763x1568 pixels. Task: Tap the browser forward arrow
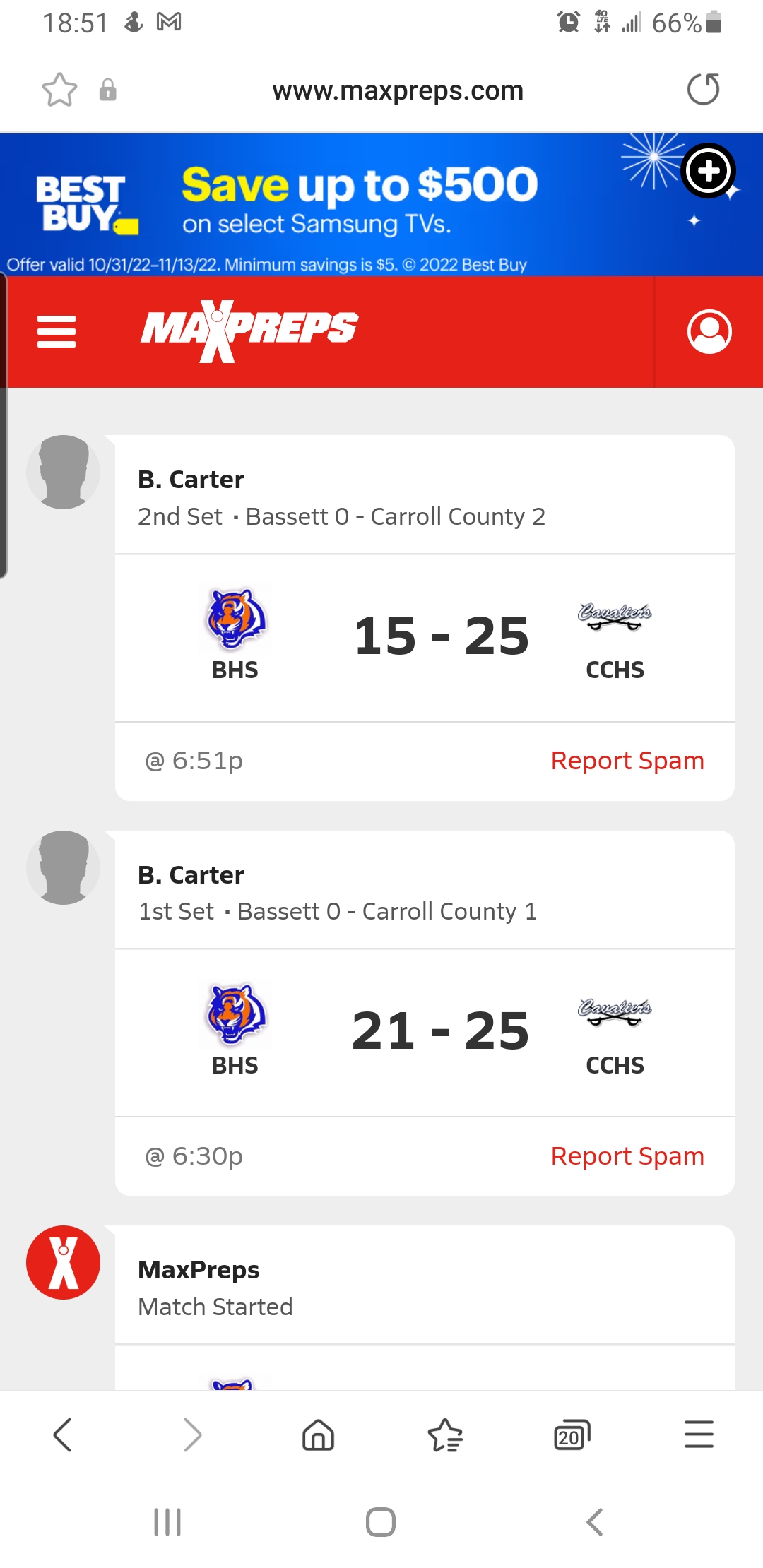pyautogui.click(x=191, y=1435)
